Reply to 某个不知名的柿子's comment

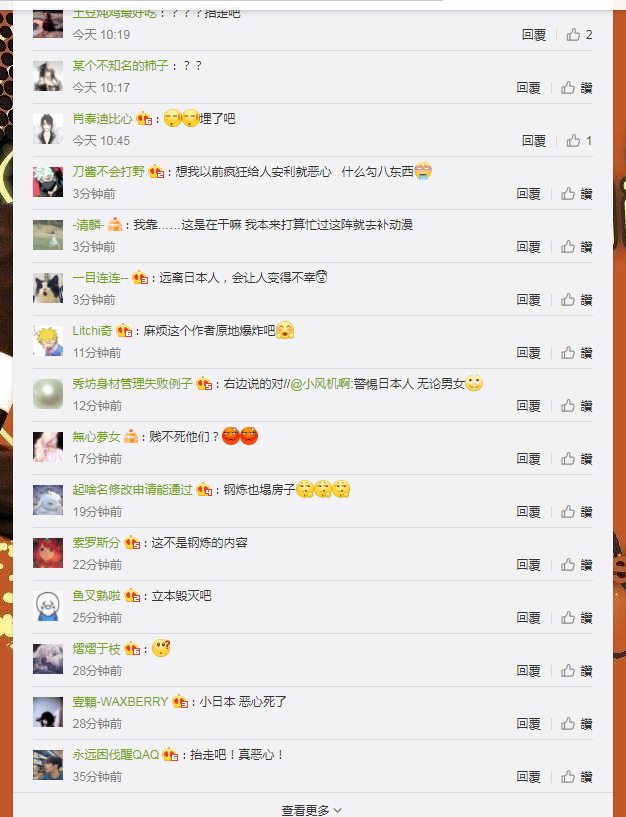[528, 88]
